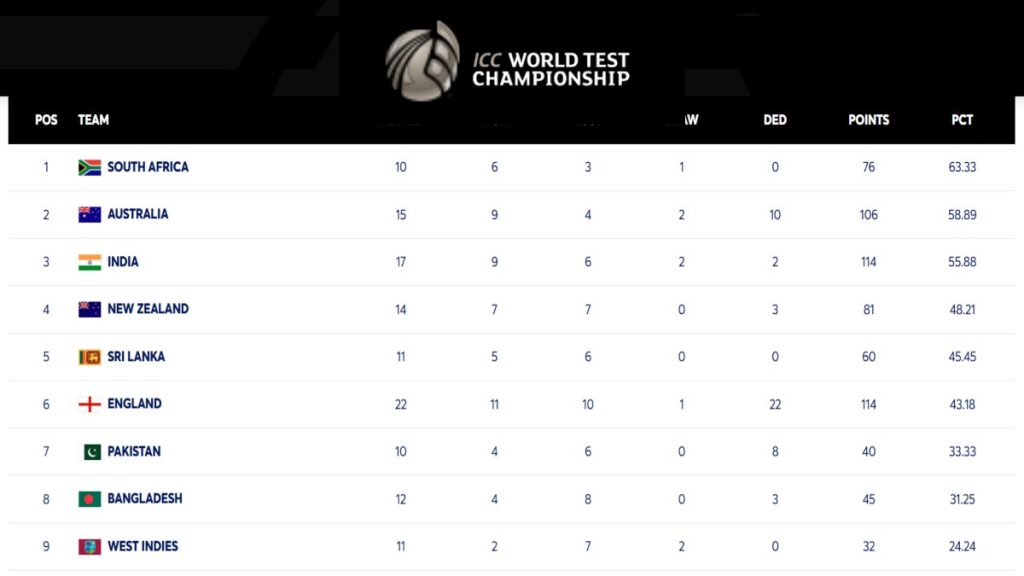Click the ICC World Test Championship logo
Image resolution: width=1024 pixels, height=576 pixels.
[508, 60]
